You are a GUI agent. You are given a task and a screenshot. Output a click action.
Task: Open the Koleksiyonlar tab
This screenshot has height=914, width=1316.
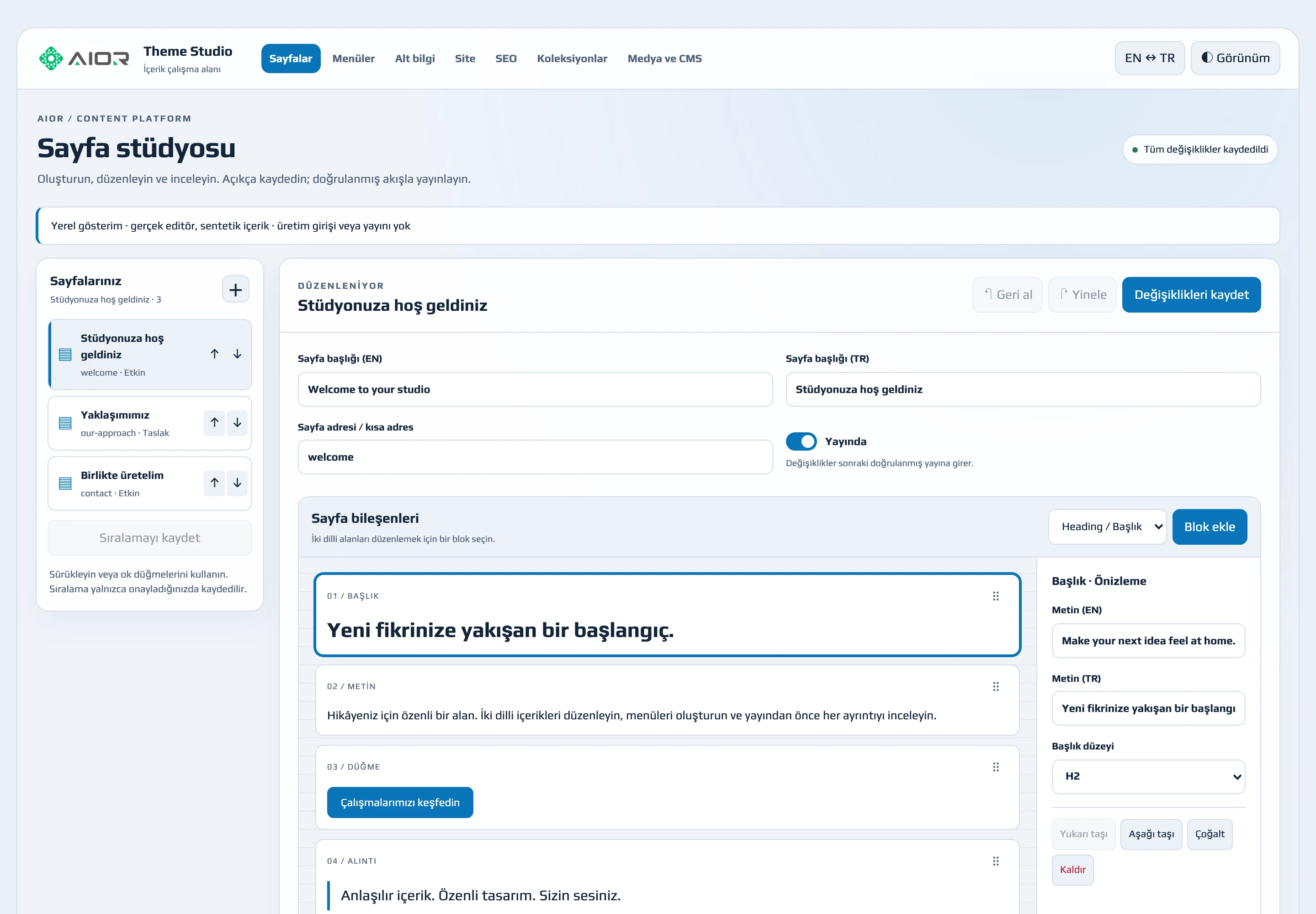[x=572, y=58]
